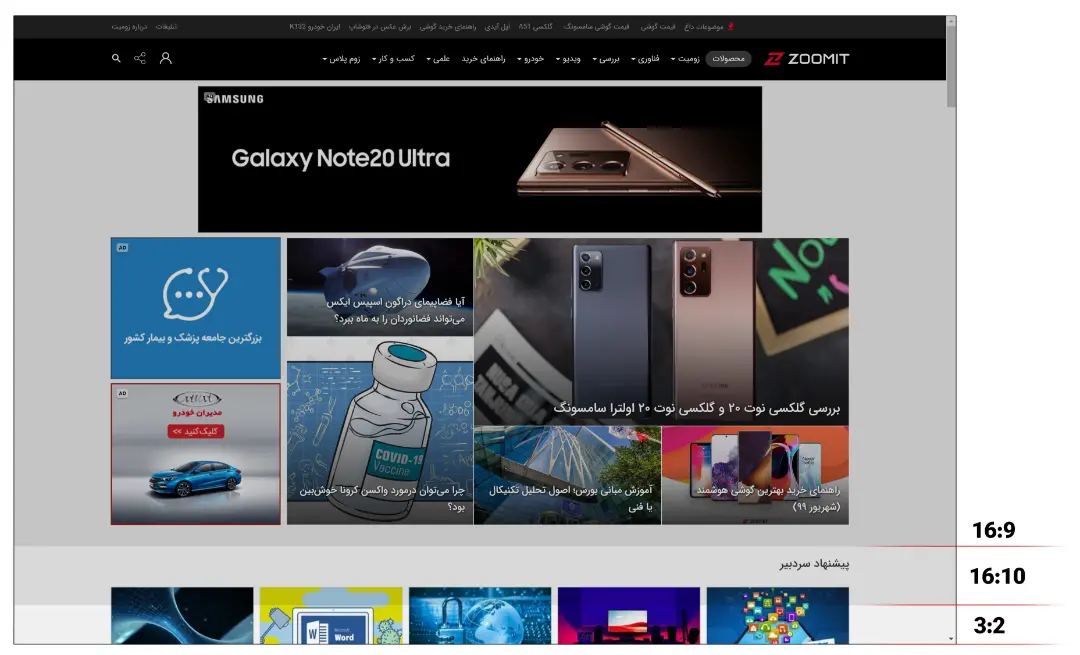
Task: Open the قیمت گوشی سامسونگ link
Action: pyautogui.click(x=596, y=27)
